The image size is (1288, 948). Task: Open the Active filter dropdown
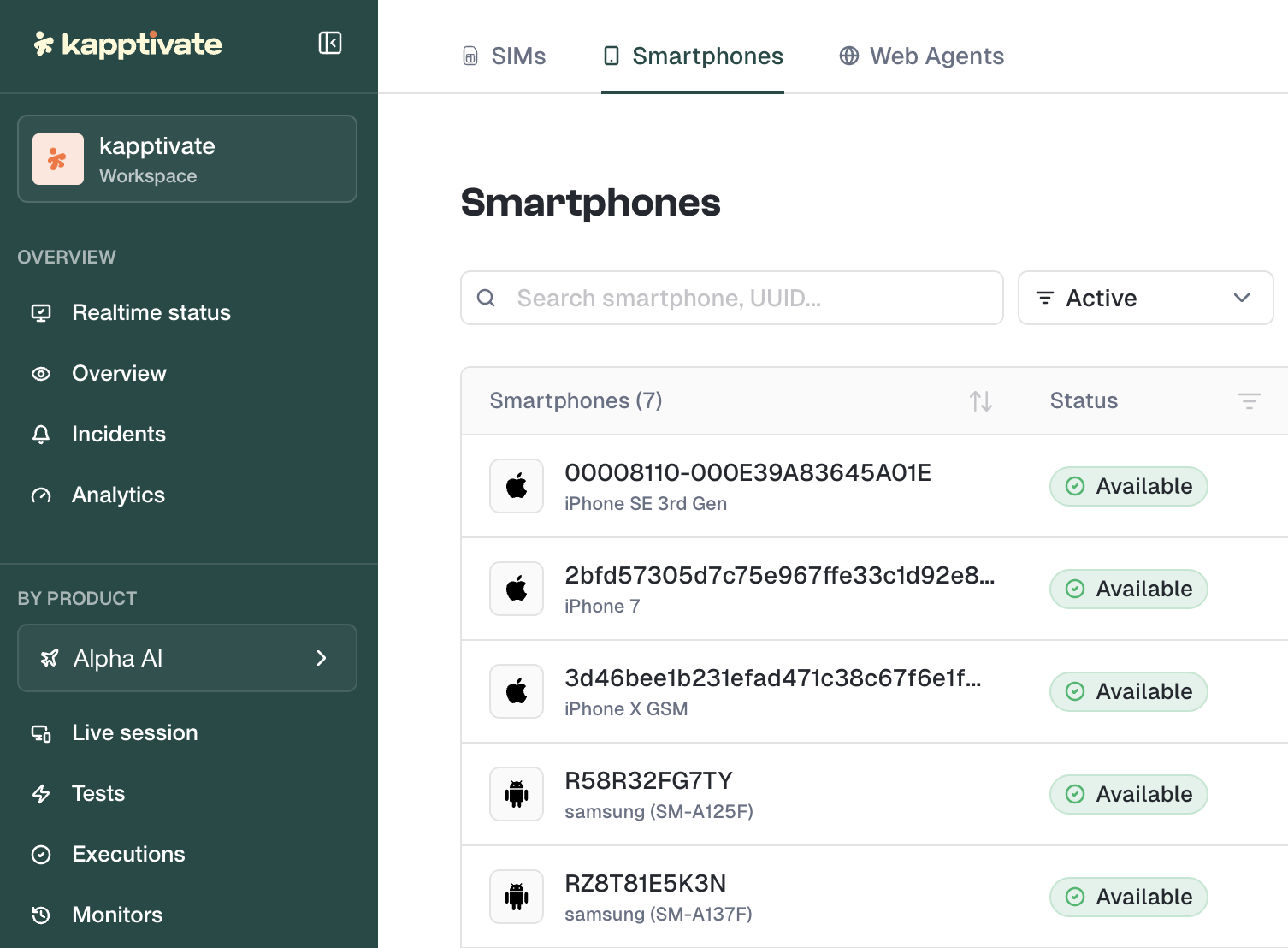click(x=1146, y=298)
